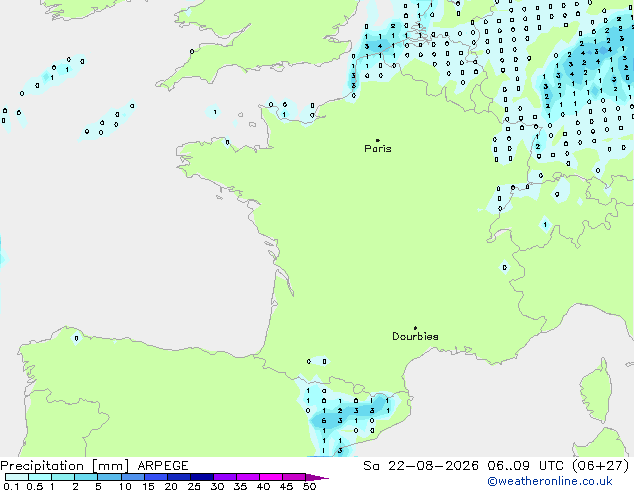Click the Dourbies location dot marker
This screenshot has height=490, width=634.
tap(415, 328)
